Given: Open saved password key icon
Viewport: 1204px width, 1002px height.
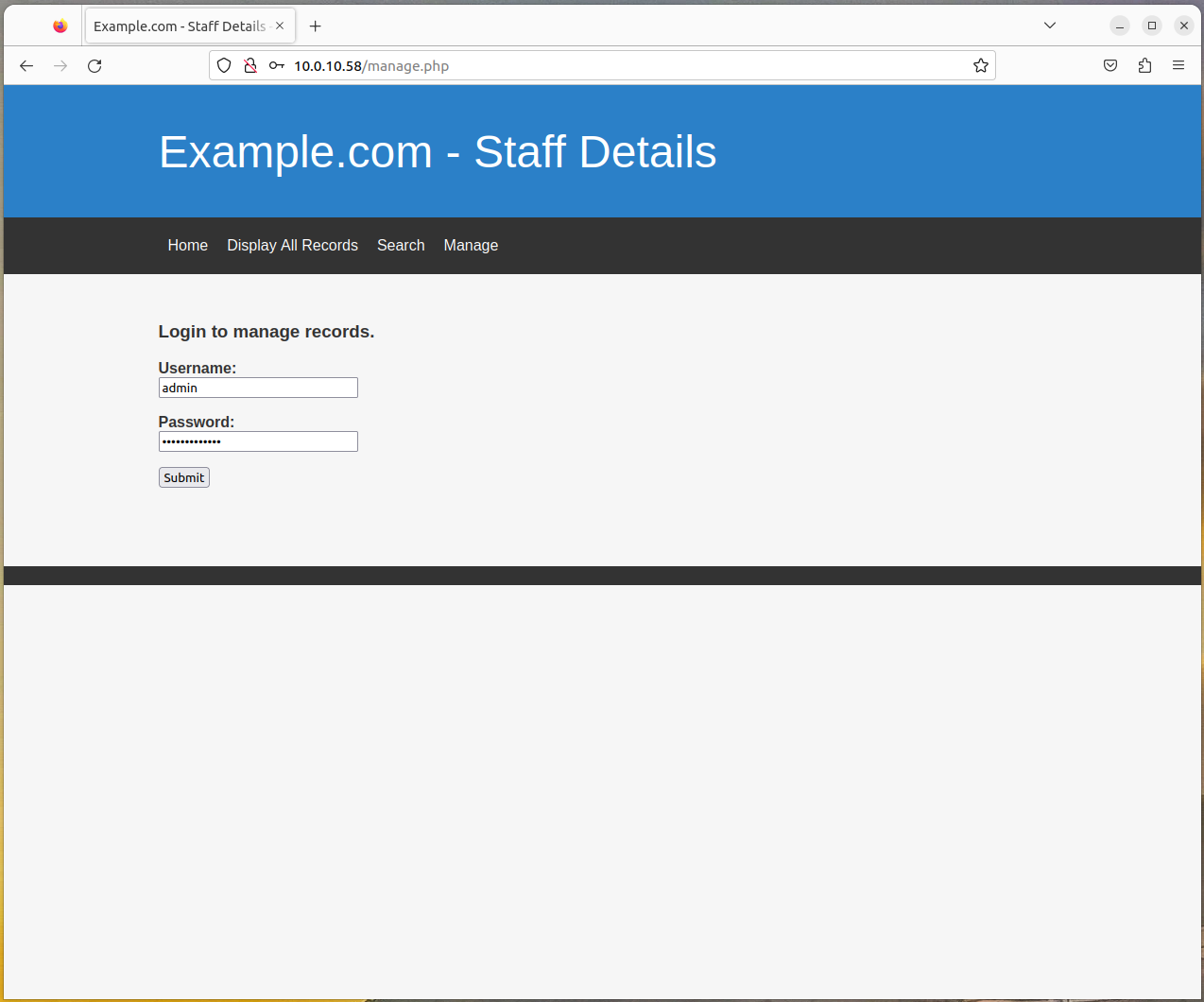Looking at the screenshot, I should pos(277,65).
